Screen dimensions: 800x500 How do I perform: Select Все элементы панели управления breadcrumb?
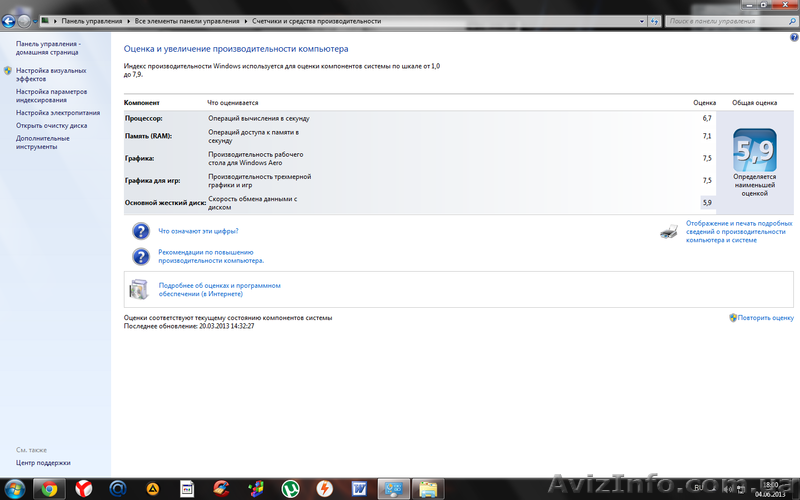pos(188,20)
